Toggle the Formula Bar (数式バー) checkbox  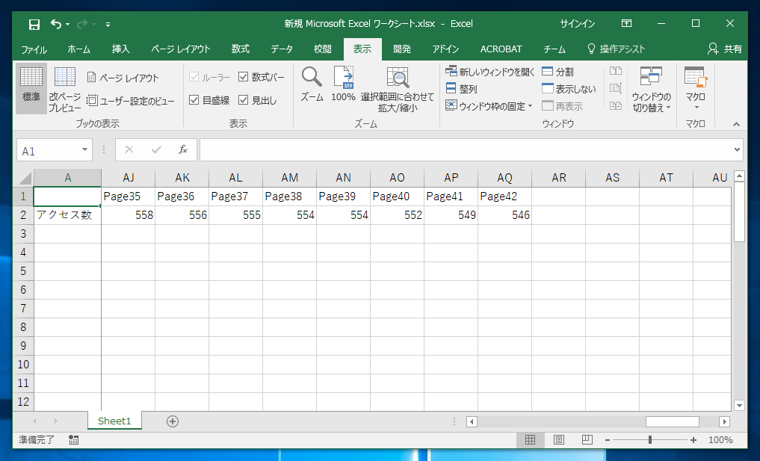point(243,77)
